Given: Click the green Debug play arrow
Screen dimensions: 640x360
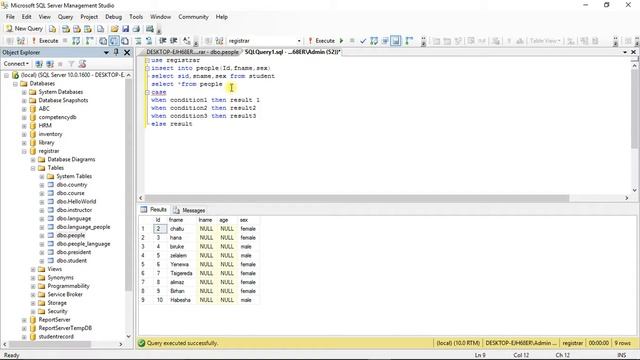Looking at the screenshot, I should tap(342, 41).
